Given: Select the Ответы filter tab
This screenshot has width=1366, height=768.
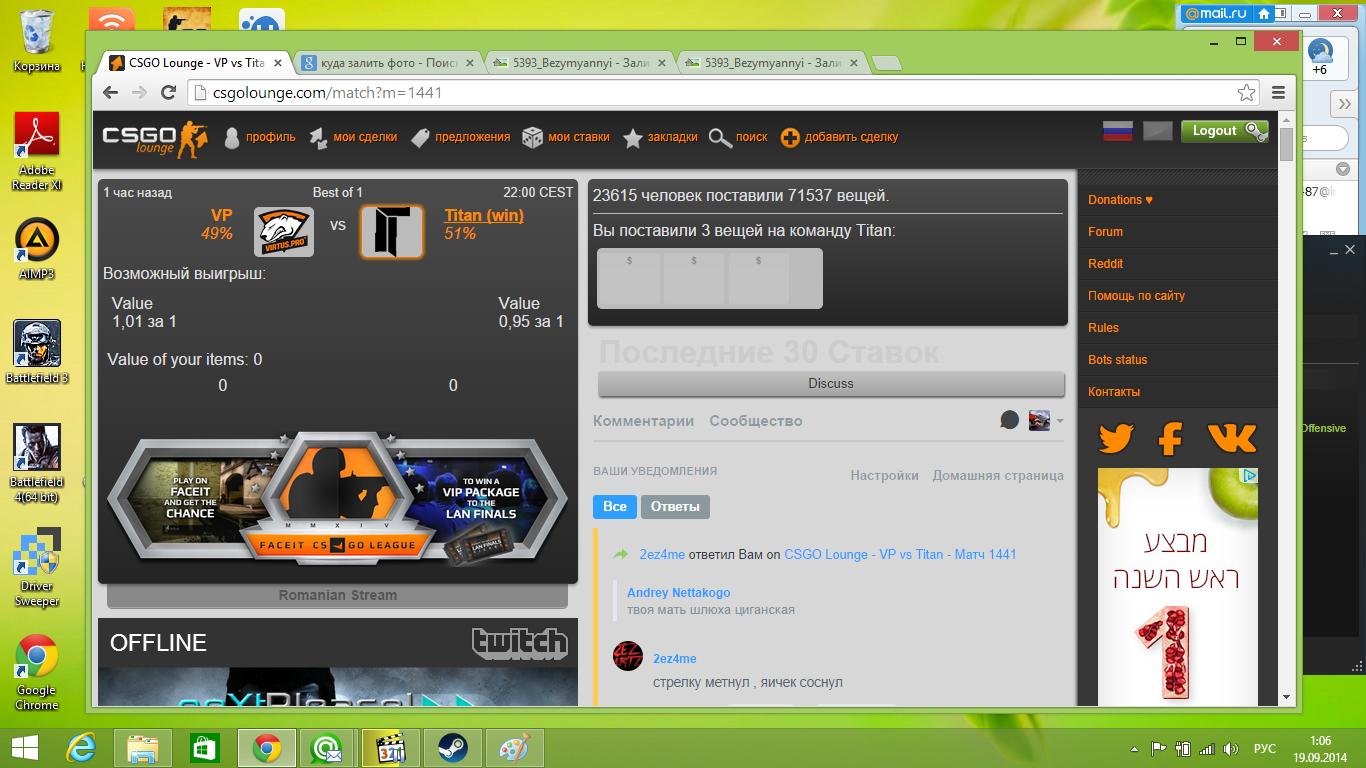Looking at the screenshot, I should click(675, 507).
